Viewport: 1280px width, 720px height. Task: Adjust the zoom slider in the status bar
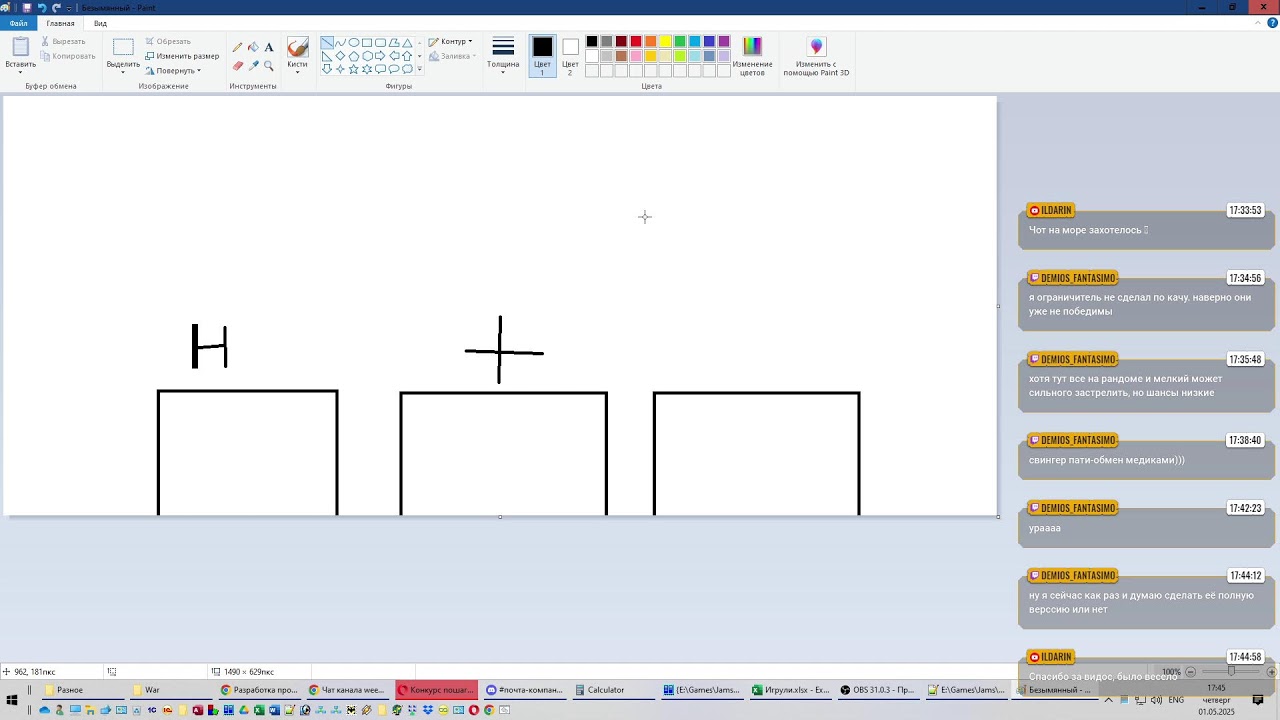click(x=1230, y=672)
